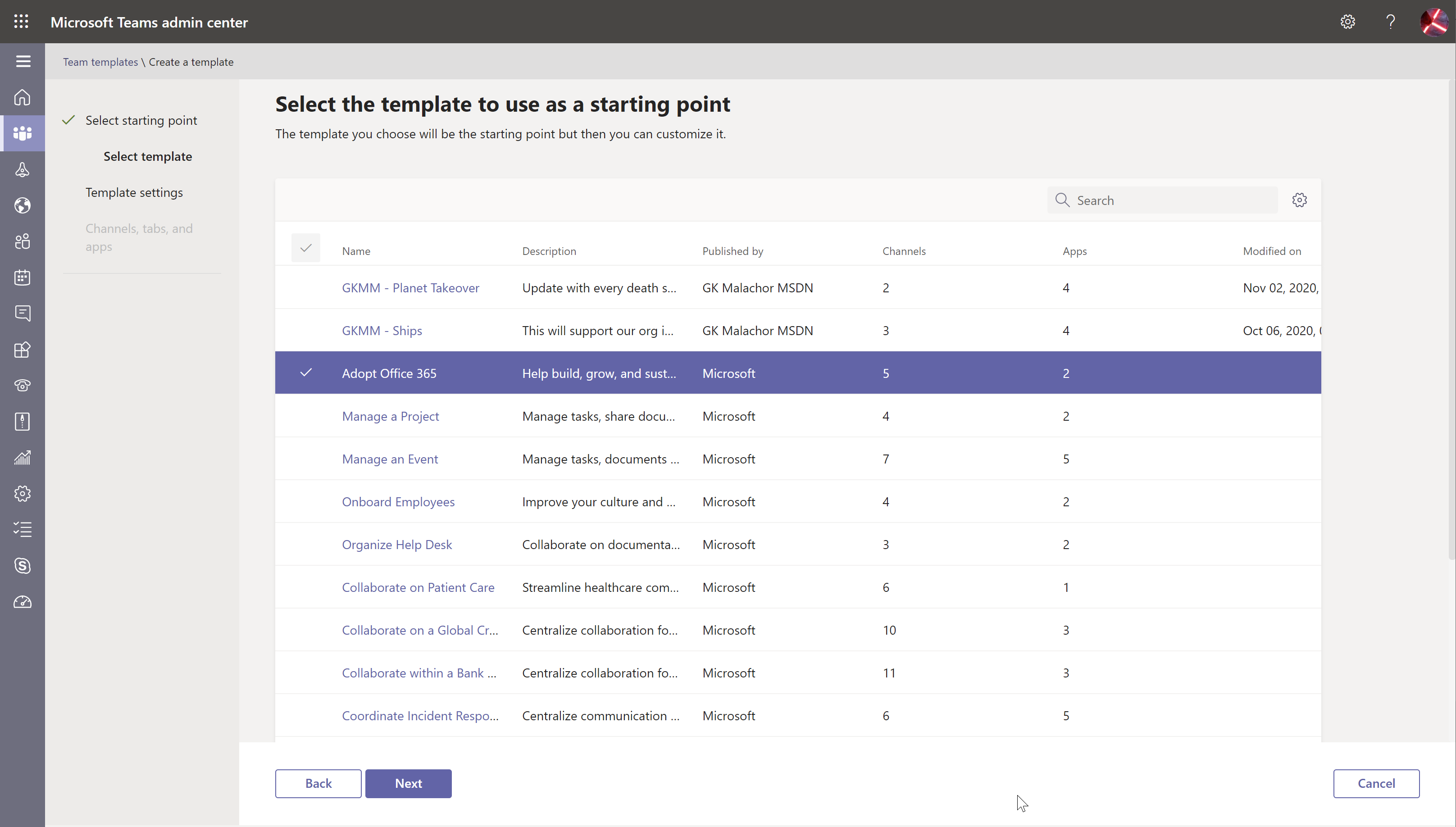Open the account profile avatar
Viewport: 1456px width, 827px height.
1434,22
